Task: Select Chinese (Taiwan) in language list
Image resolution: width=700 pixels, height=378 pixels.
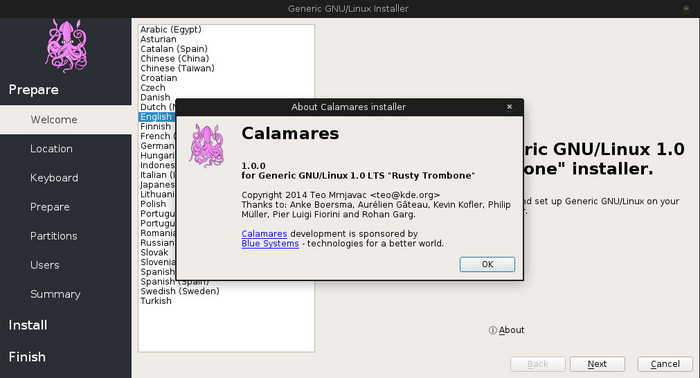Action: (177, 68)
